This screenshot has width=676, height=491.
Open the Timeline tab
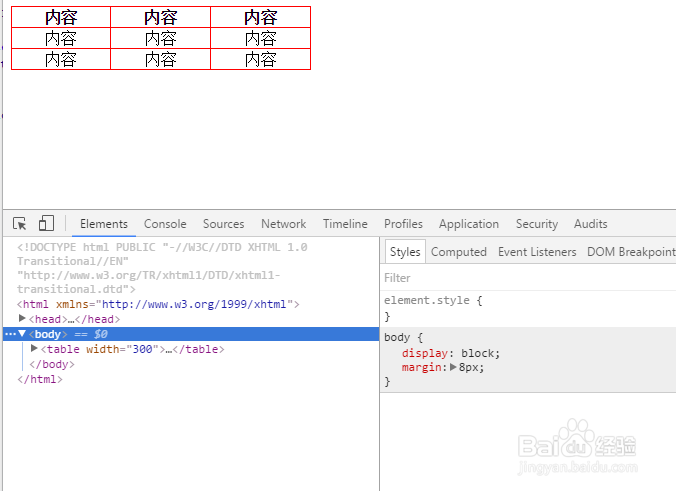[345, 224]
